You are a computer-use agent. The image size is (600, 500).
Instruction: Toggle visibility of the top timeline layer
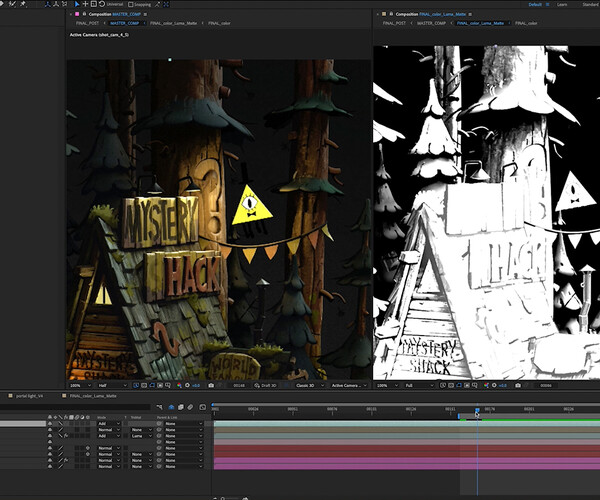pyautogui.click(x=50, y=424)
